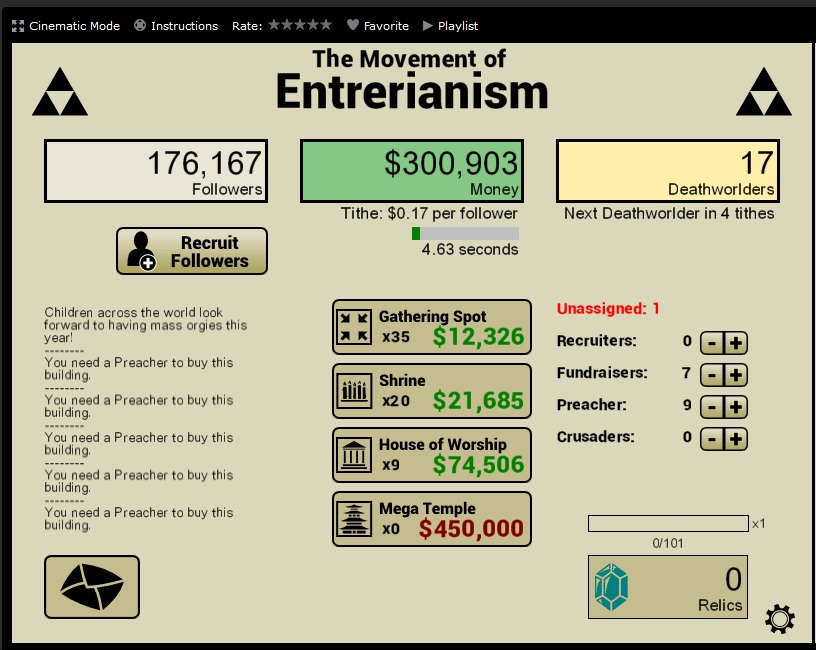Rate the game five stars

(x=326, y=25)
